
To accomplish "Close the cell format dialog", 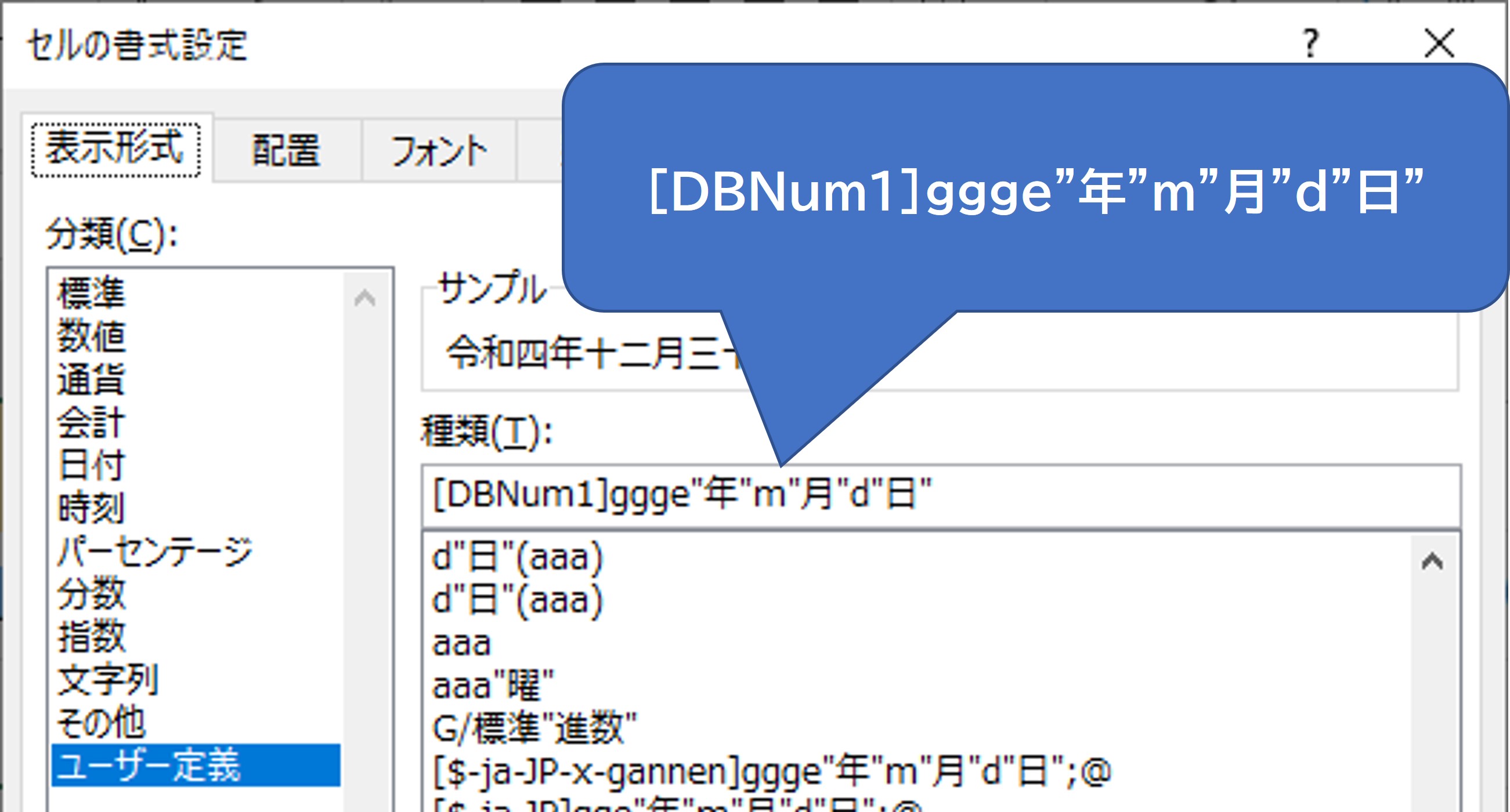I will coord(1439,43).
